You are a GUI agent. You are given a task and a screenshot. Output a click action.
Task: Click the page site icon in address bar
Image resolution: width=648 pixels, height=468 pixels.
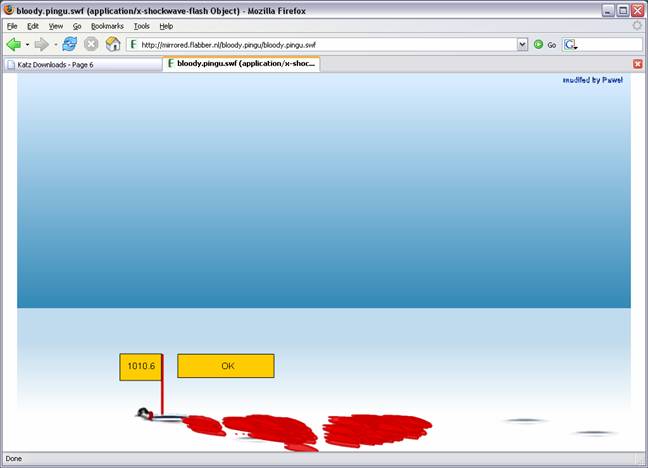click(x=133, y=44)
